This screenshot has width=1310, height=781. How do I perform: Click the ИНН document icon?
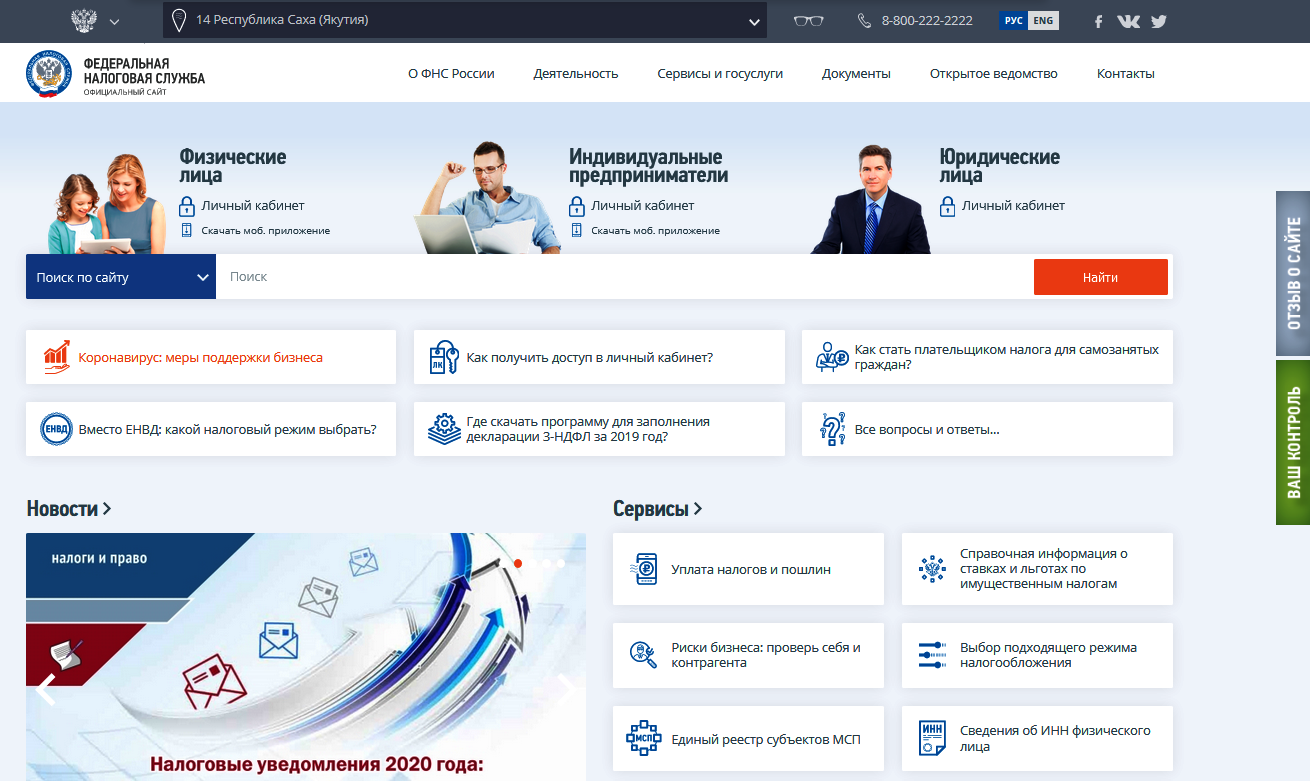coord(932,739)
